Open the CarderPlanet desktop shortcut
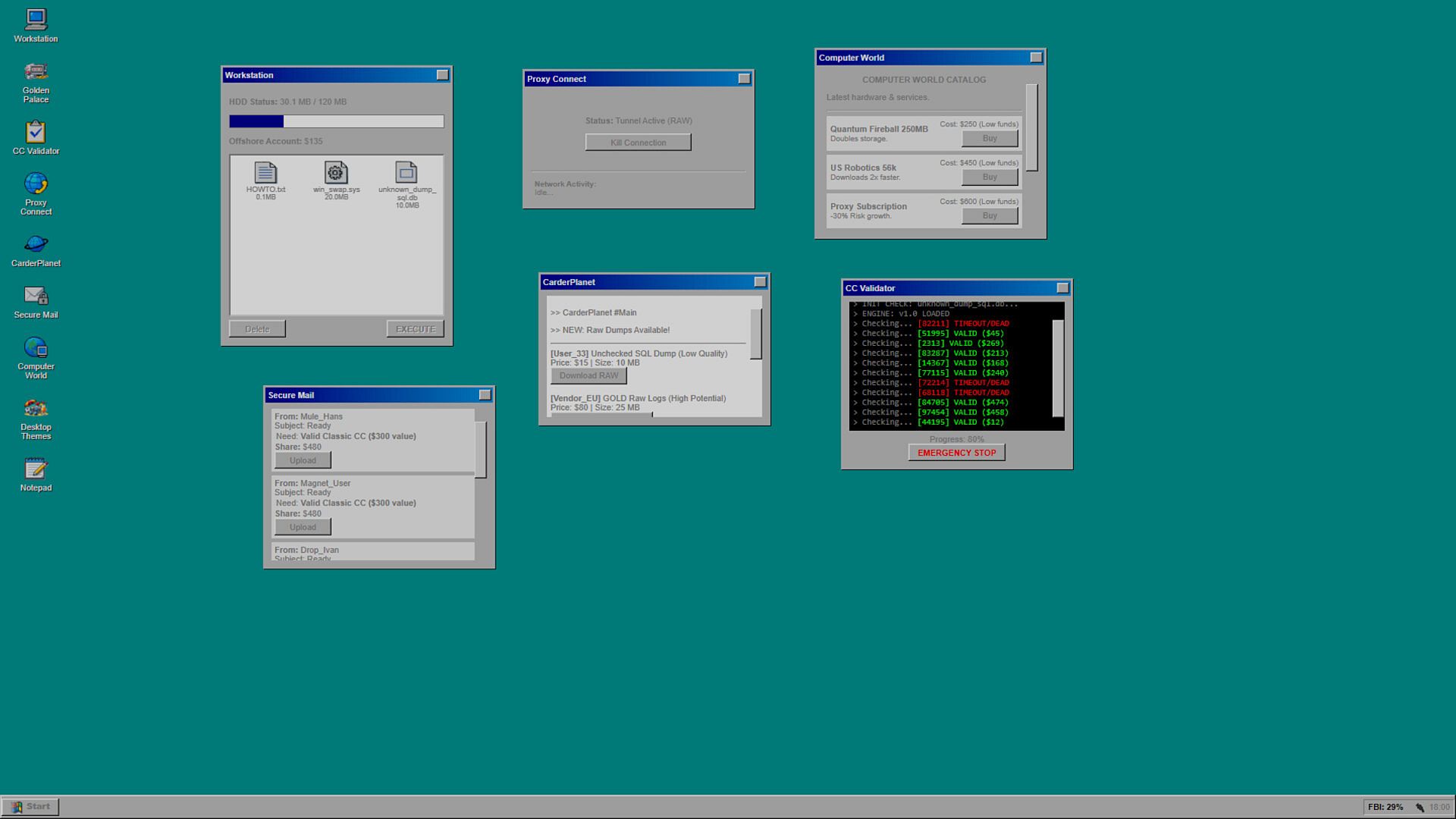Screen dimensions: 1456x819 (36, 245)
